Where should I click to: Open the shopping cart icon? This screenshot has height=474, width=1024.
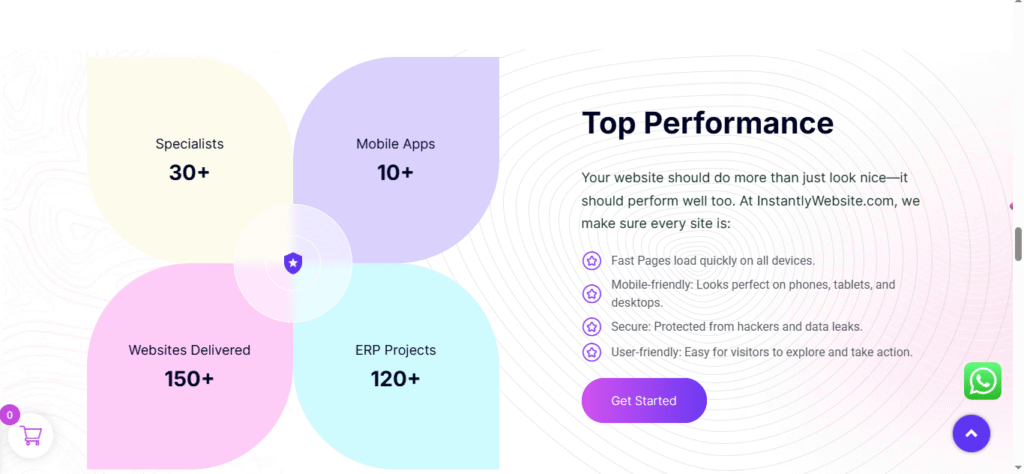point(31,435)
